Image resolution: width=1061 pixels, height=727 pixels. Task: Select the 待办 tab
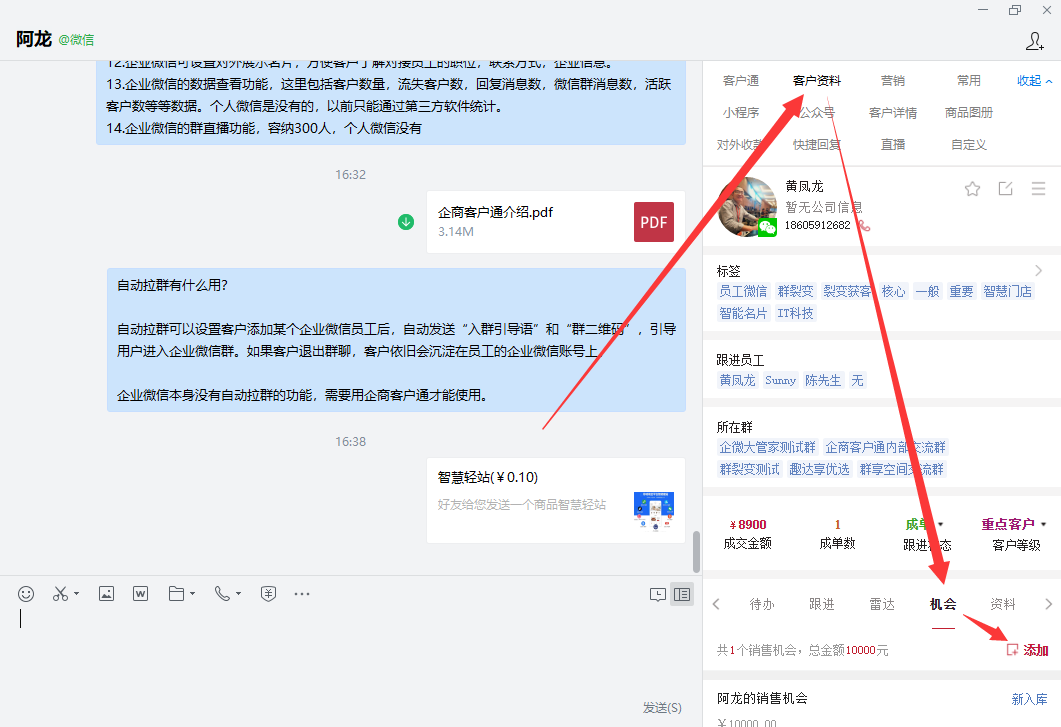point(762,604)
